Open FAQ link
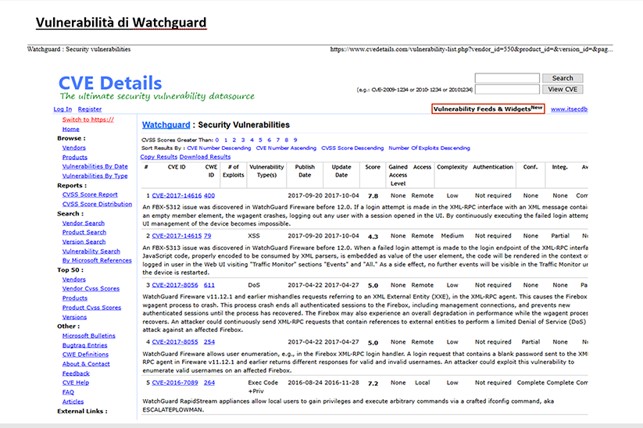 (x=68, y=392)
